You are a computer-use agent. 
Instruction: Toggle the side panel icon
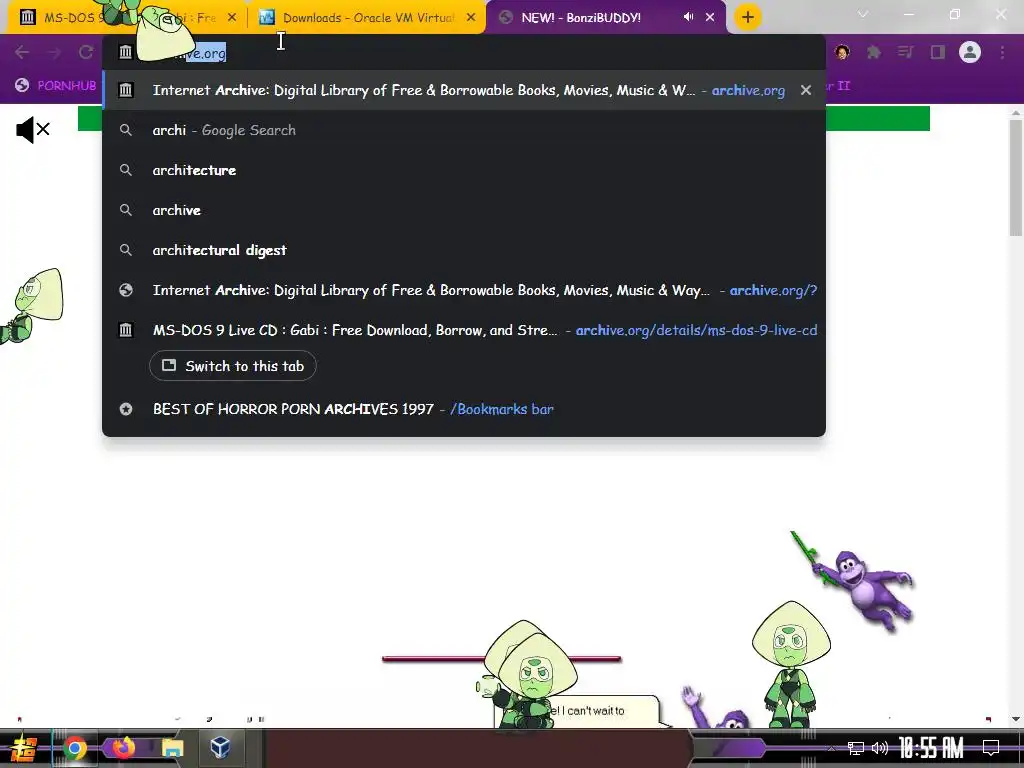pos(938,52)
